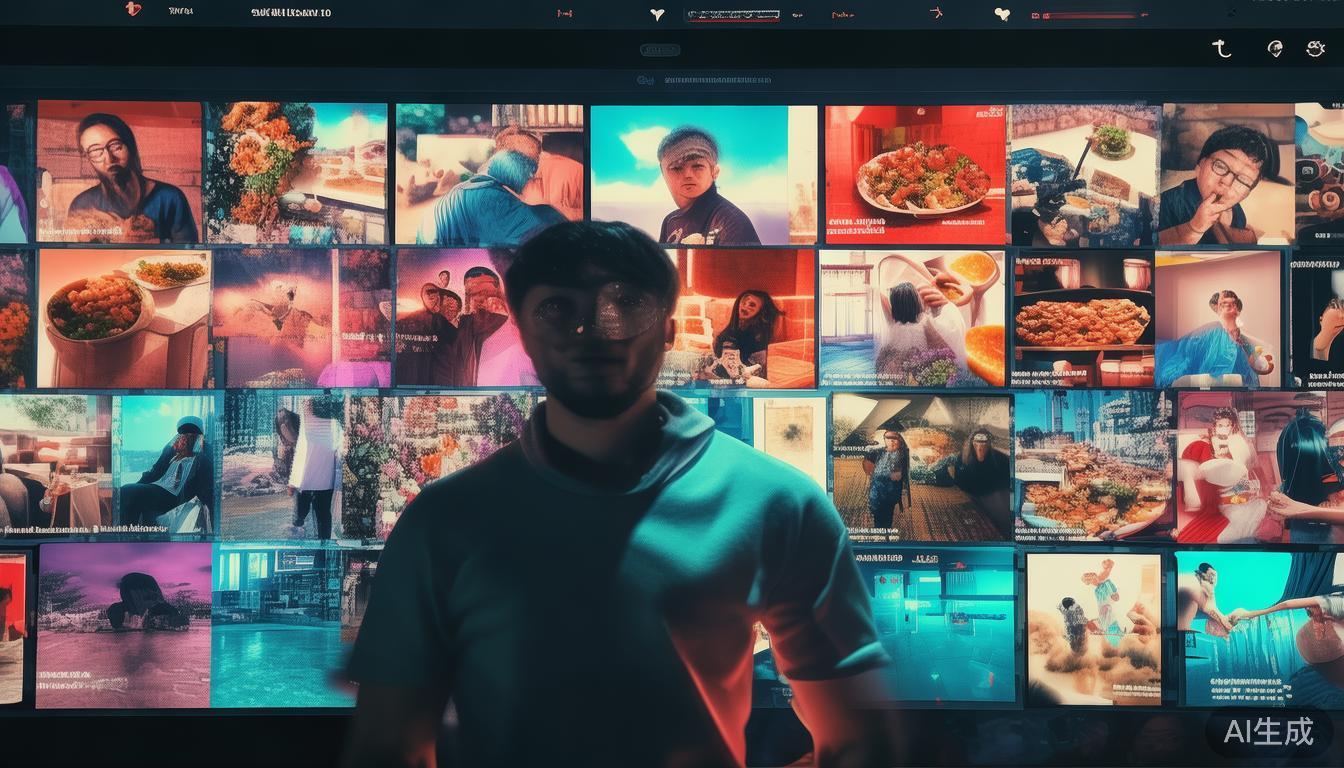Viewport: 1344px width, 768px height.
Task: Adjust the red slider bar in top bar
Action: point(1090,15)
